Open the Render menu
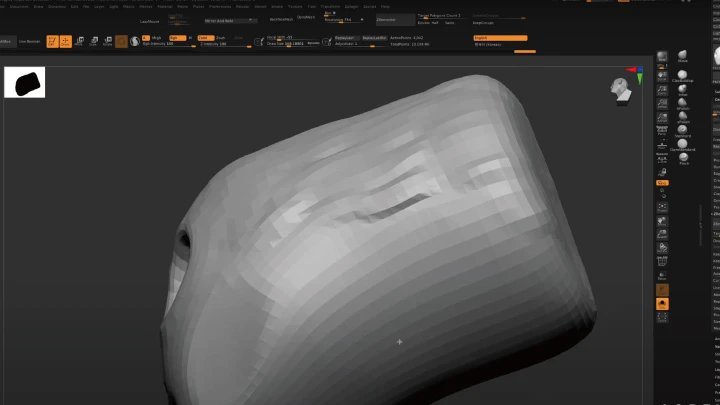 (x=242, y=6)
